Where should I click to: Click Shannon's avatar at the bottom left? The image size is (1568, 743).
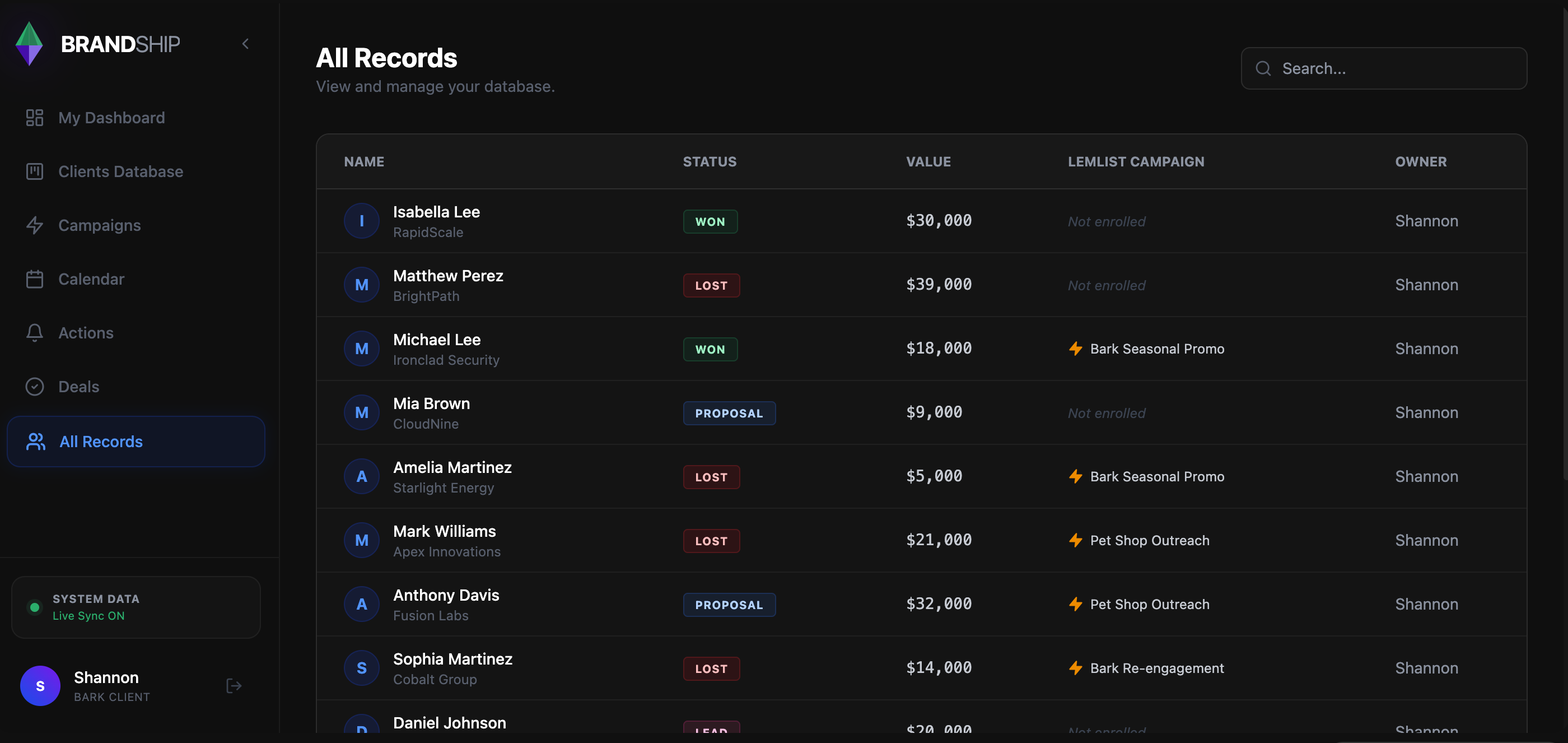coord(40,686)
